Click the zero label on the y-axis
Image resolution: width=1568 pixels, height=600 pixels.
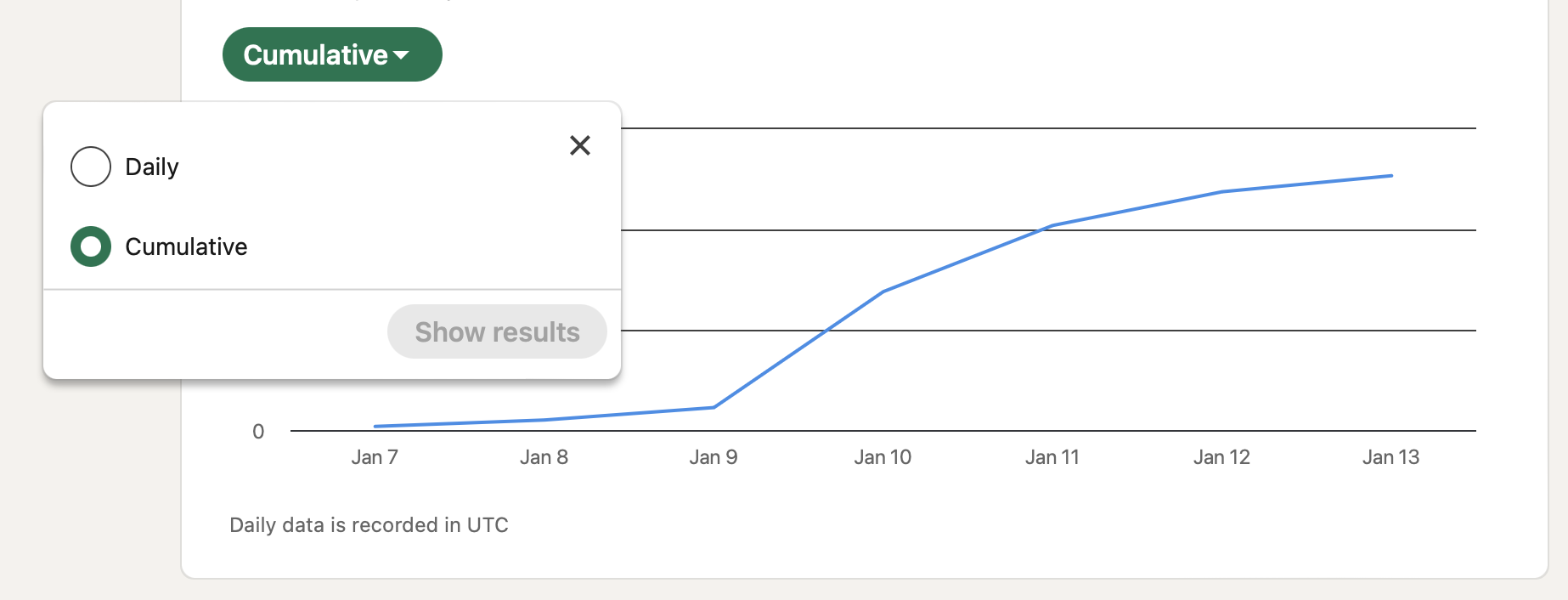click(258, 432)
